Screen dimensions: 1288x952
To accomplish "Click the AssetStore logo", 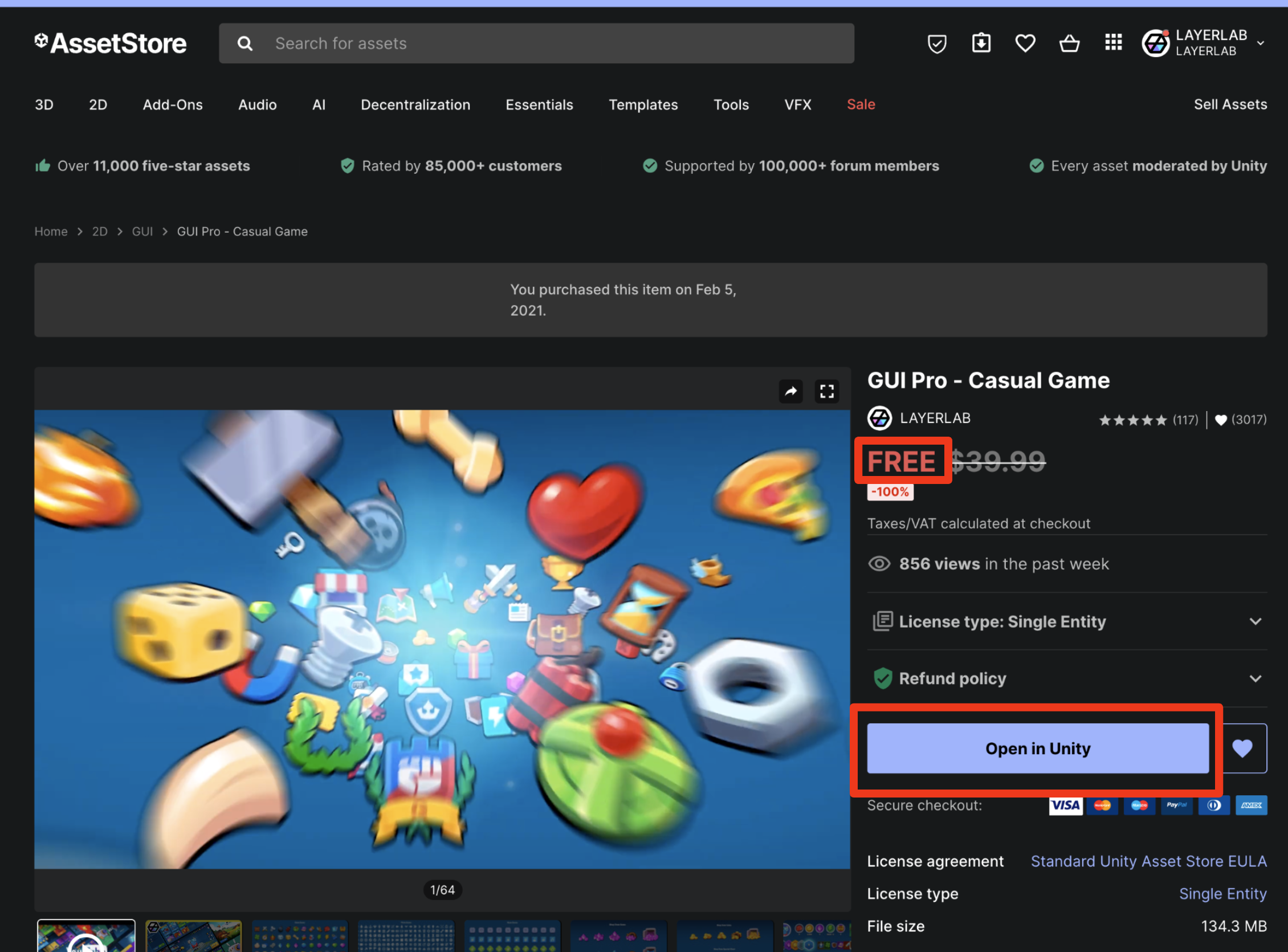I will coord(111,43).
